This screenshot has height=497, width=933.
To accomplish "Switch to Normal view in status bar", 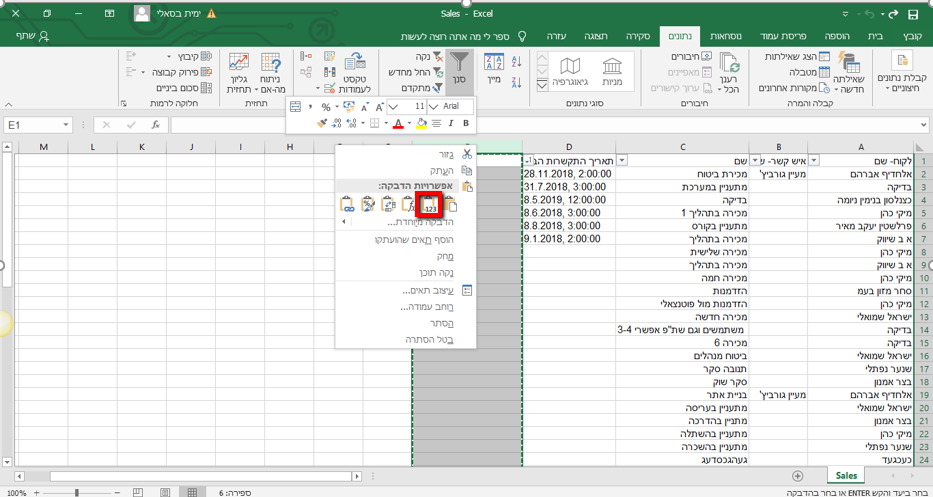I will pyautogui.click(x=192, y=493).
